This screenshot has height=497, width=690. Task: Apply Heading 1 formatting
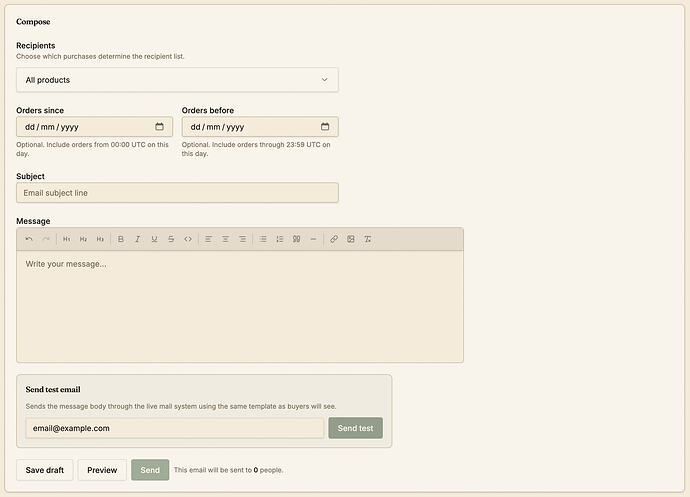(x=66, y=239)
